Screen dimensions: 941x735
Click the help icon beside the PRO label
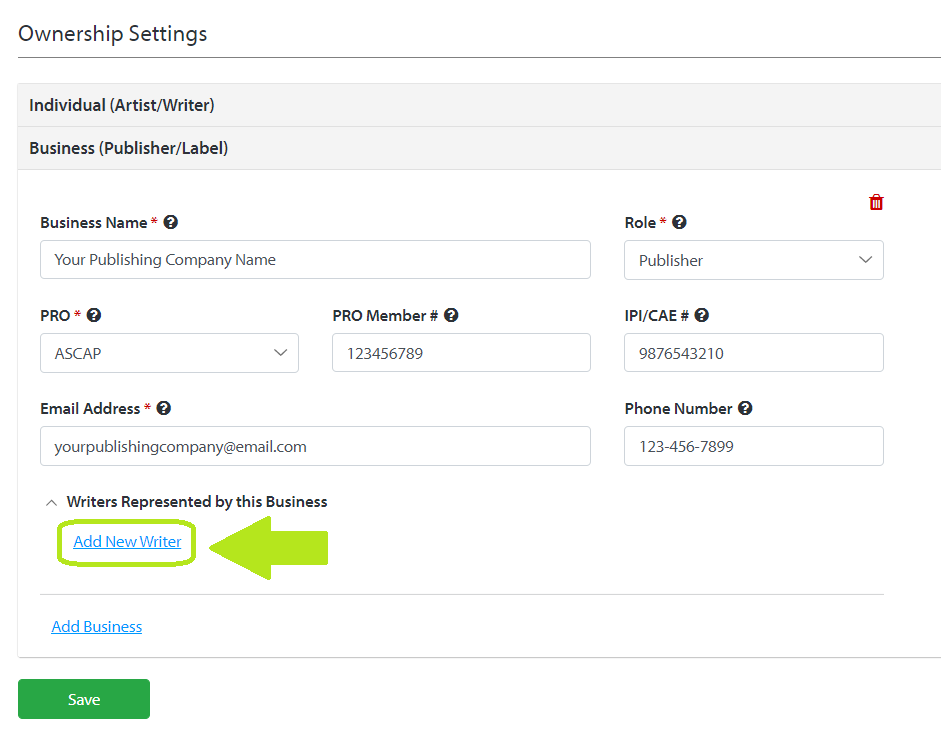coord(94,315)
